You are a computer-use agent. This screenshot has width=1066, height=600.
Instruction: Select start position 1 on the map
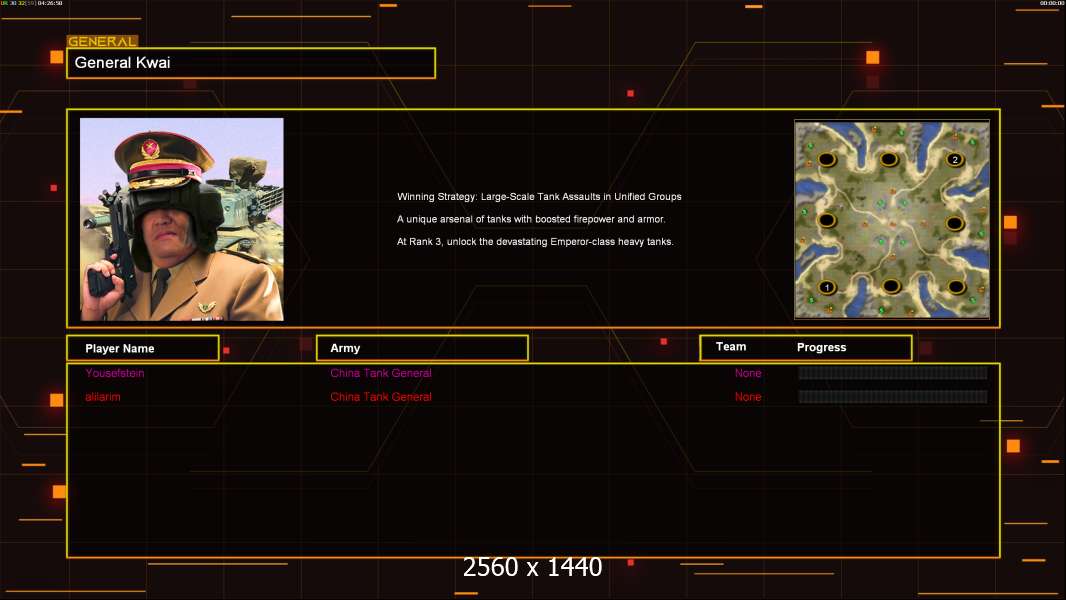827,287
